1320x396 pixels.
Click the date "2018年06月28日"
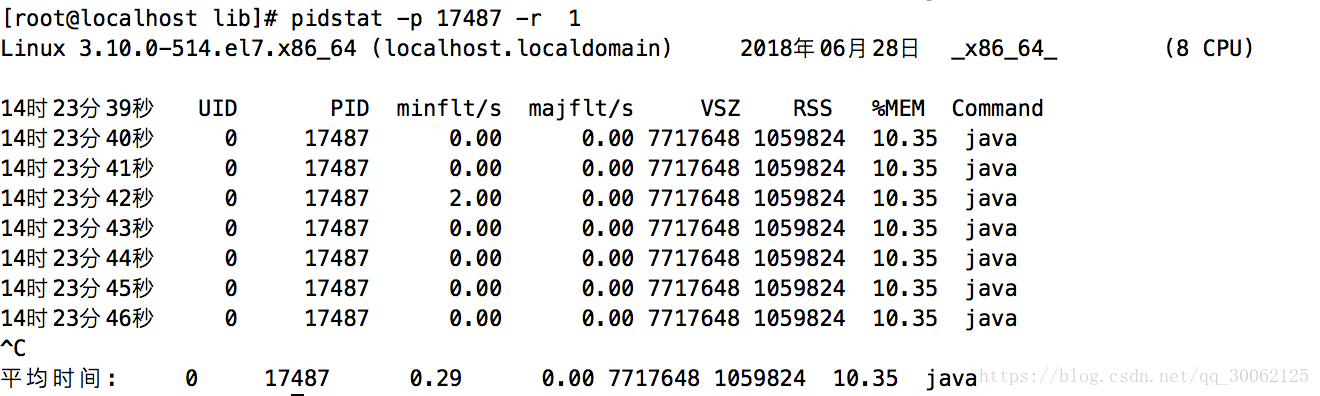[x=829, y=48]
